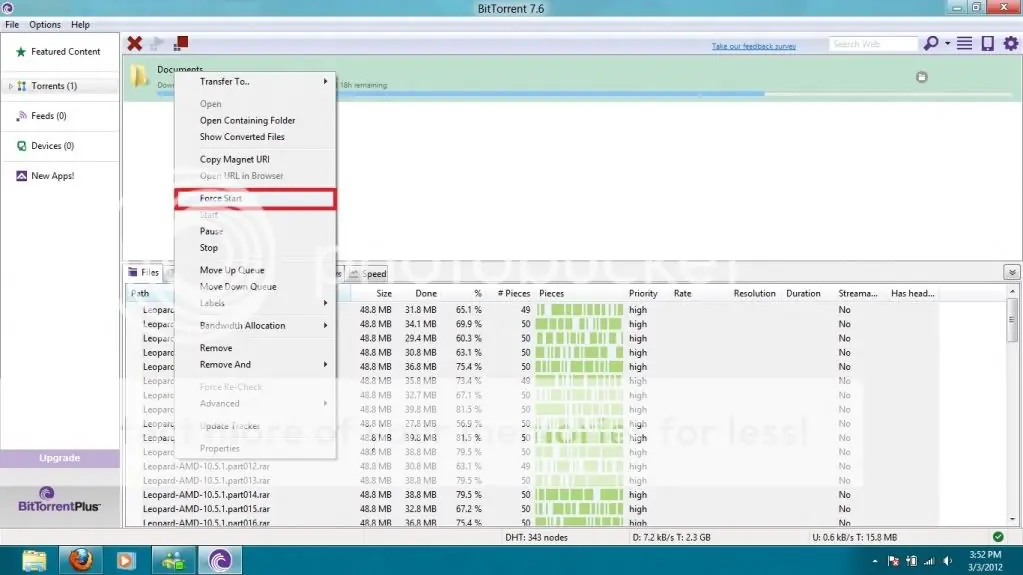Image resolution: width=1023 pixels, height=575 pixels.
Task: Click the magnifier search icon
Action: coord(930,44)
